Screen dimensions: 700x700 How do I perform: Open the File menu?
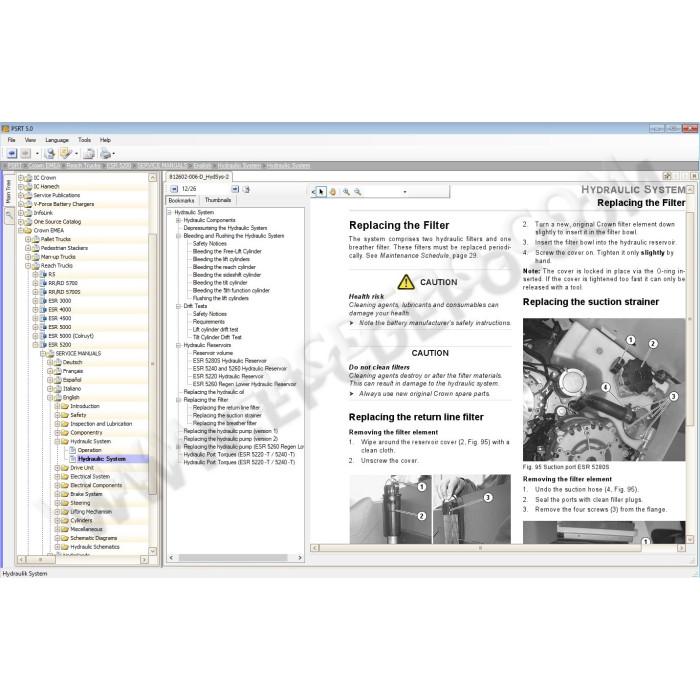12,140
